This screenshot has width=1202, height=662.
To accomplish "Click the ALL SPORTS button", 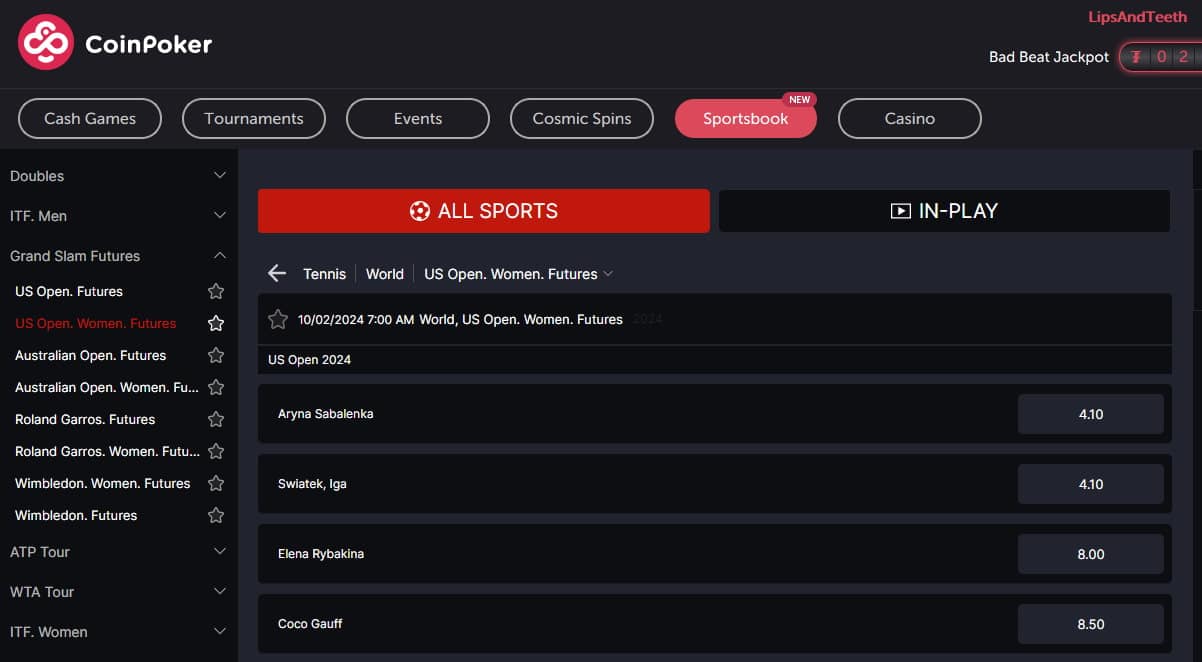I will 484,211.
